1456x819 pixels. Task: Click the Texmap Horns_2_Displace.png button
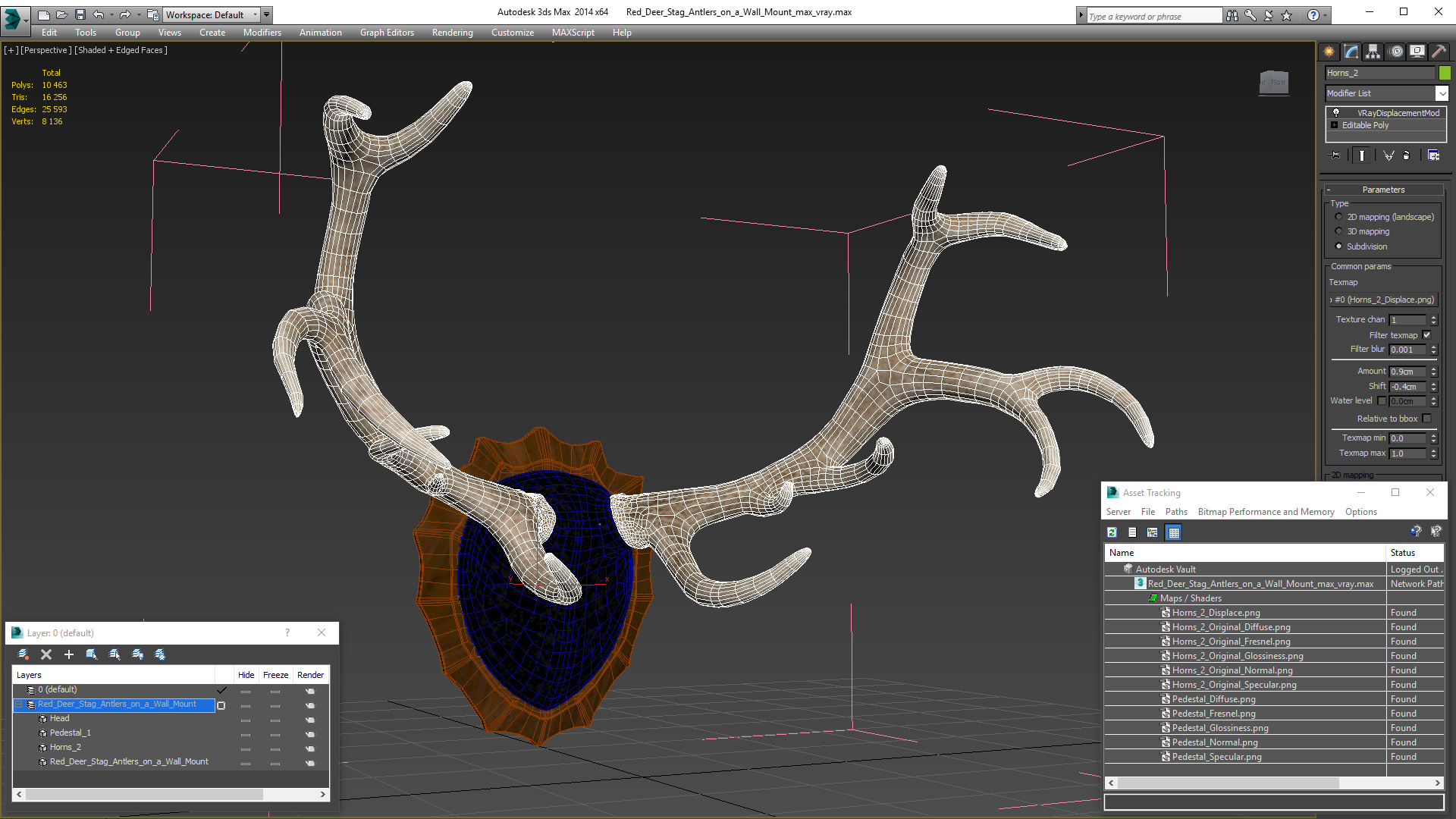click(x=1383, y=300)
